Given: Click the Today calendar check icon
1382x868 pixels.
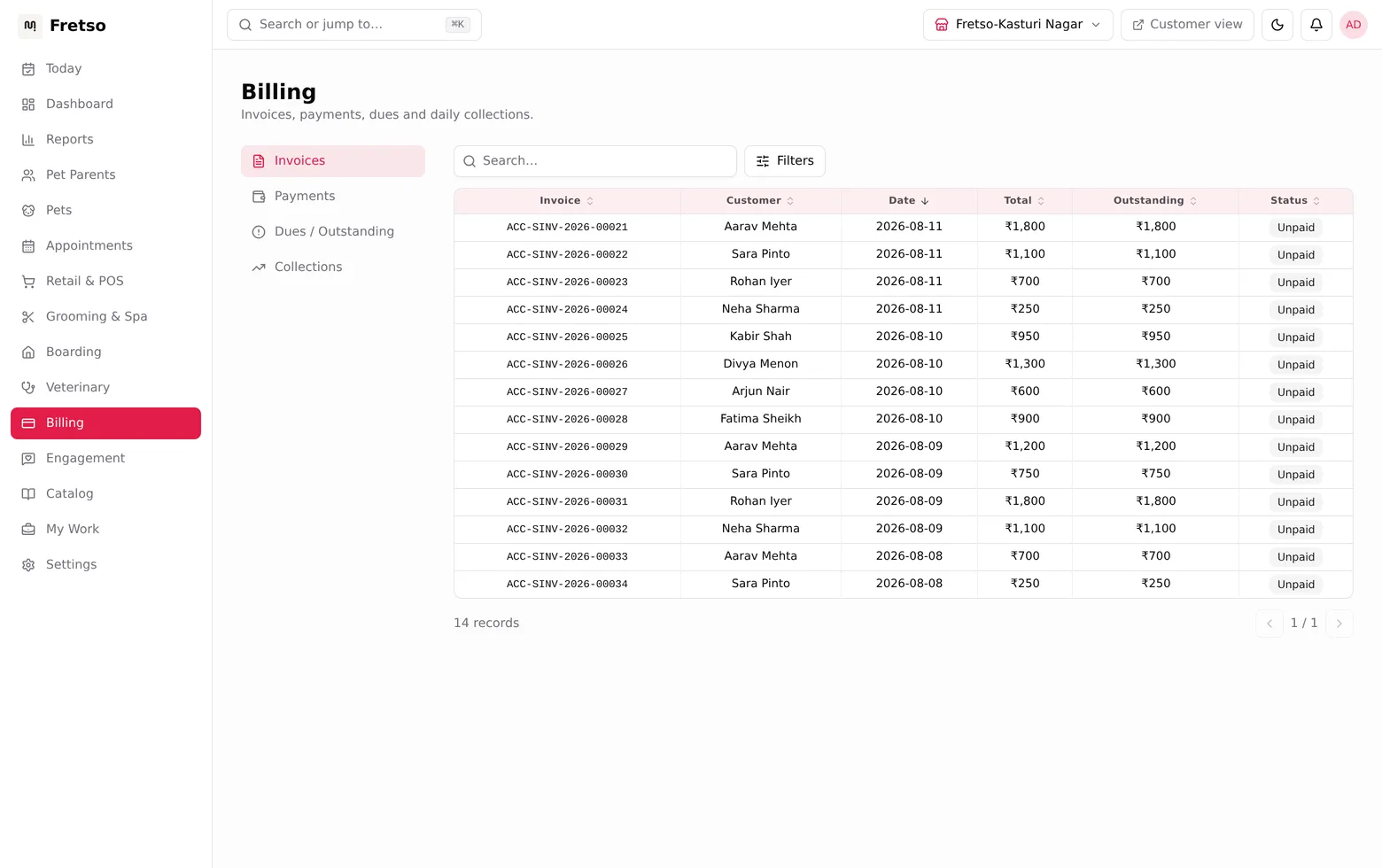Looking at the screenshot, I should click(x=28, y=69).
